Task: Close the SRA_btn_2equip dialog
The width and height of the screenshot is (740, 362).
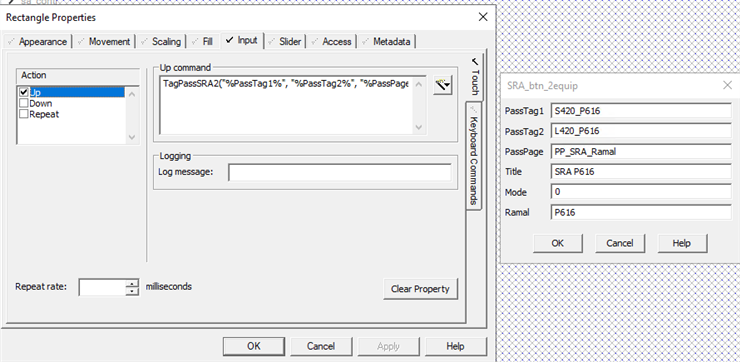Action: point(727,85)
